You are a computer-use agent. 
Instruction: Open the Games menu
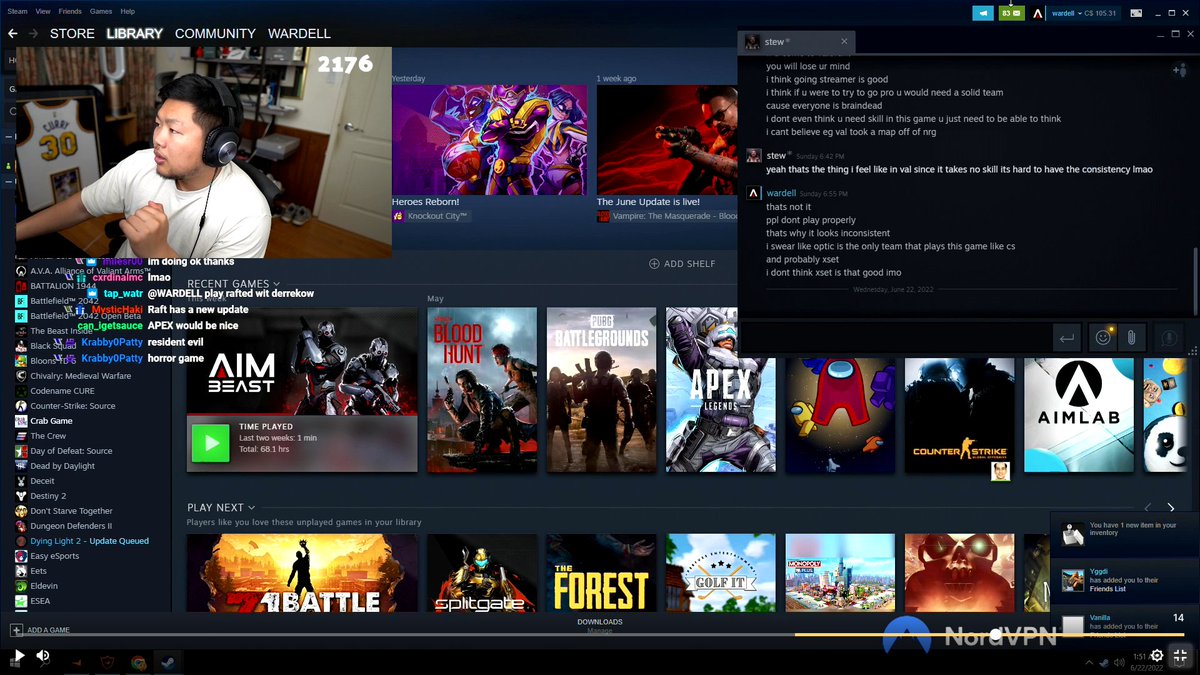click(101, 11)
